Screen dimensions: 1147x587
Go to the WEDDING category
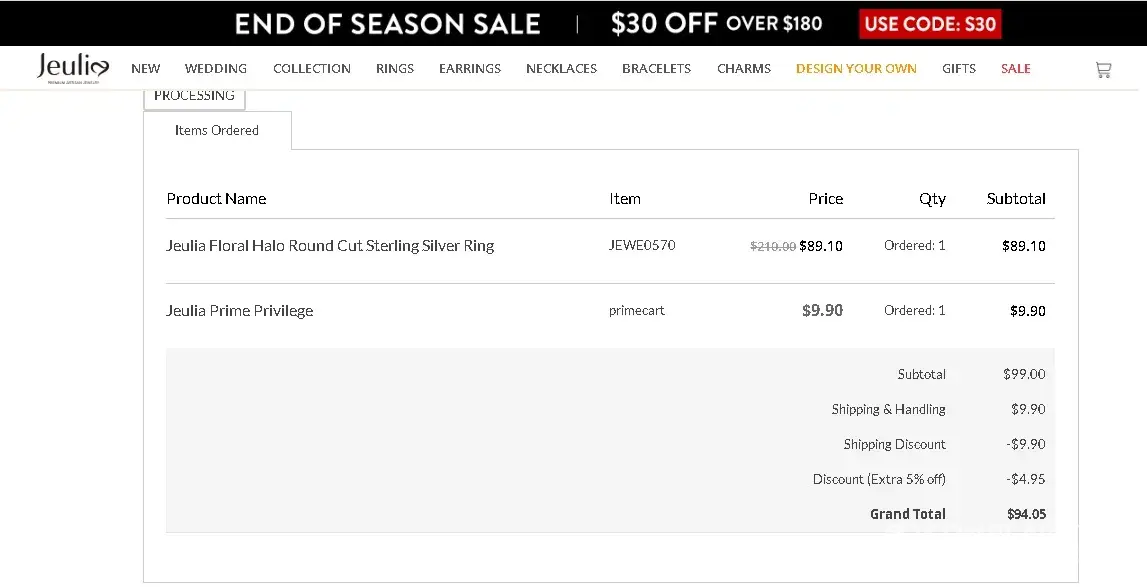[x=216, y=69]
